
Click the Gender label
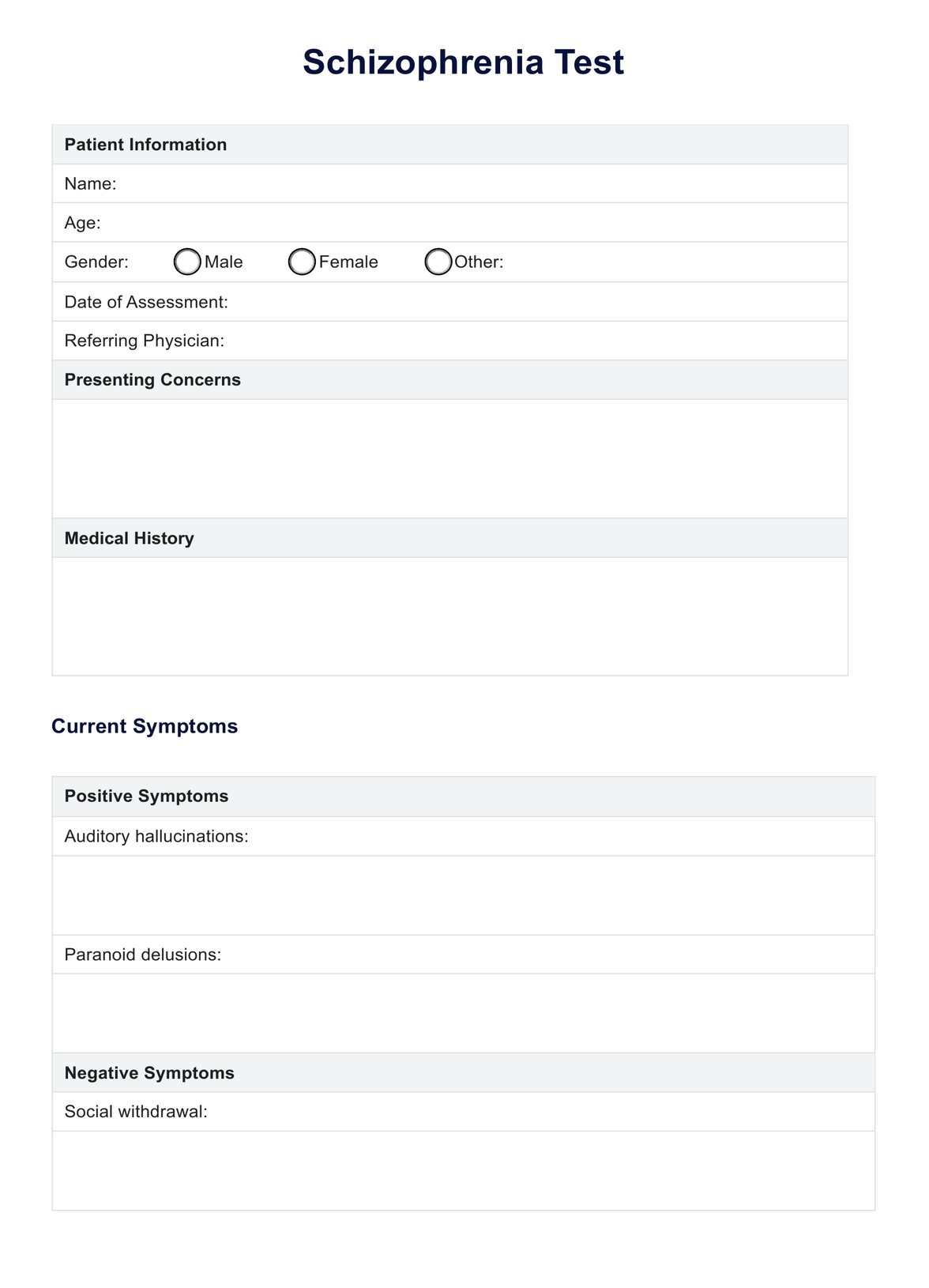click(96, 262)
